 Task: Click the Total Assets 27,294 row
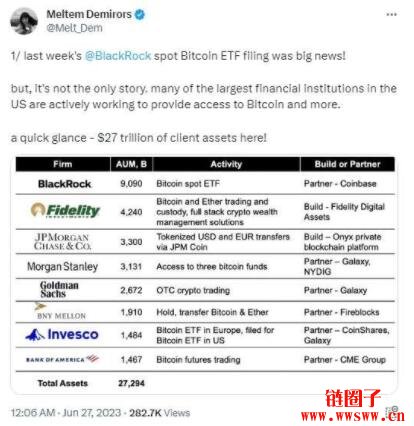pos(205,383)
